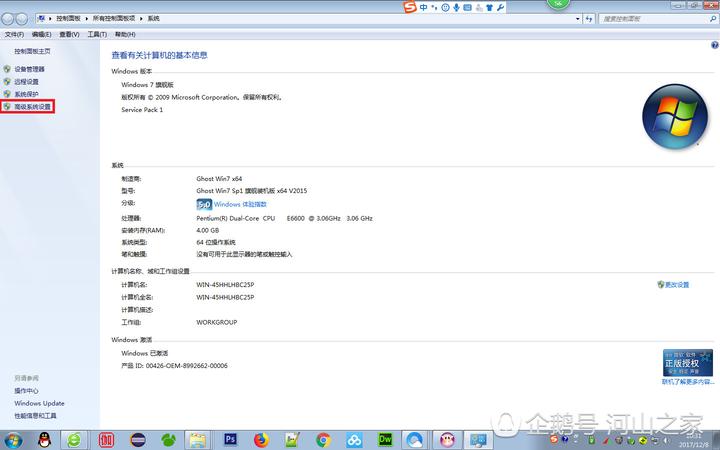720x450 pixels.
Task: Click the Windows 体验指数 link
Action: click(240, 204)
